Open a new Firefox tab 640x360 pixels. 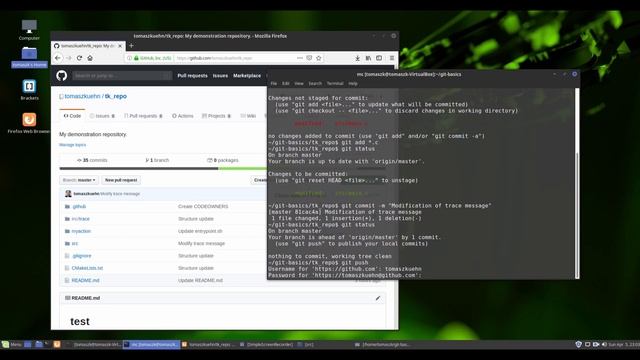[131, 46]
